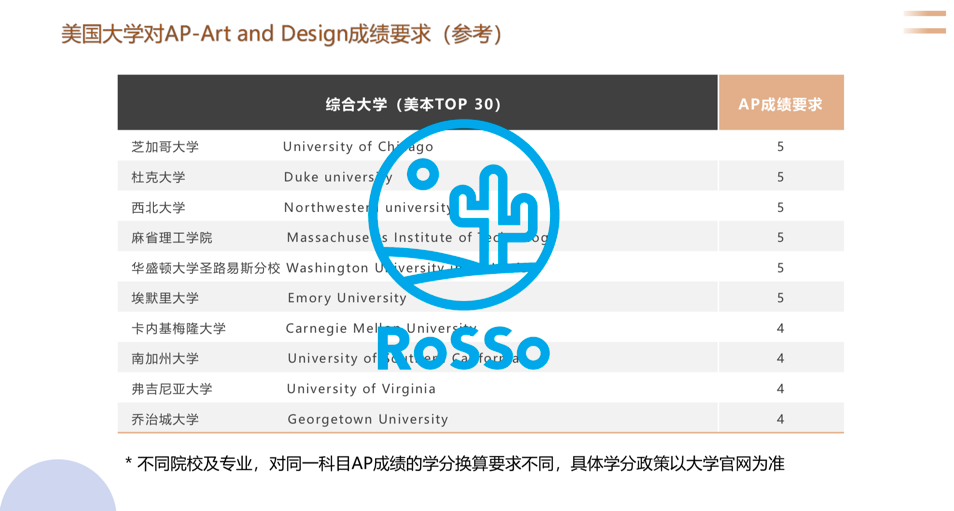Click the 南加州大学 cell
This screenshot has height=511, width=954.
click(165, 359)
